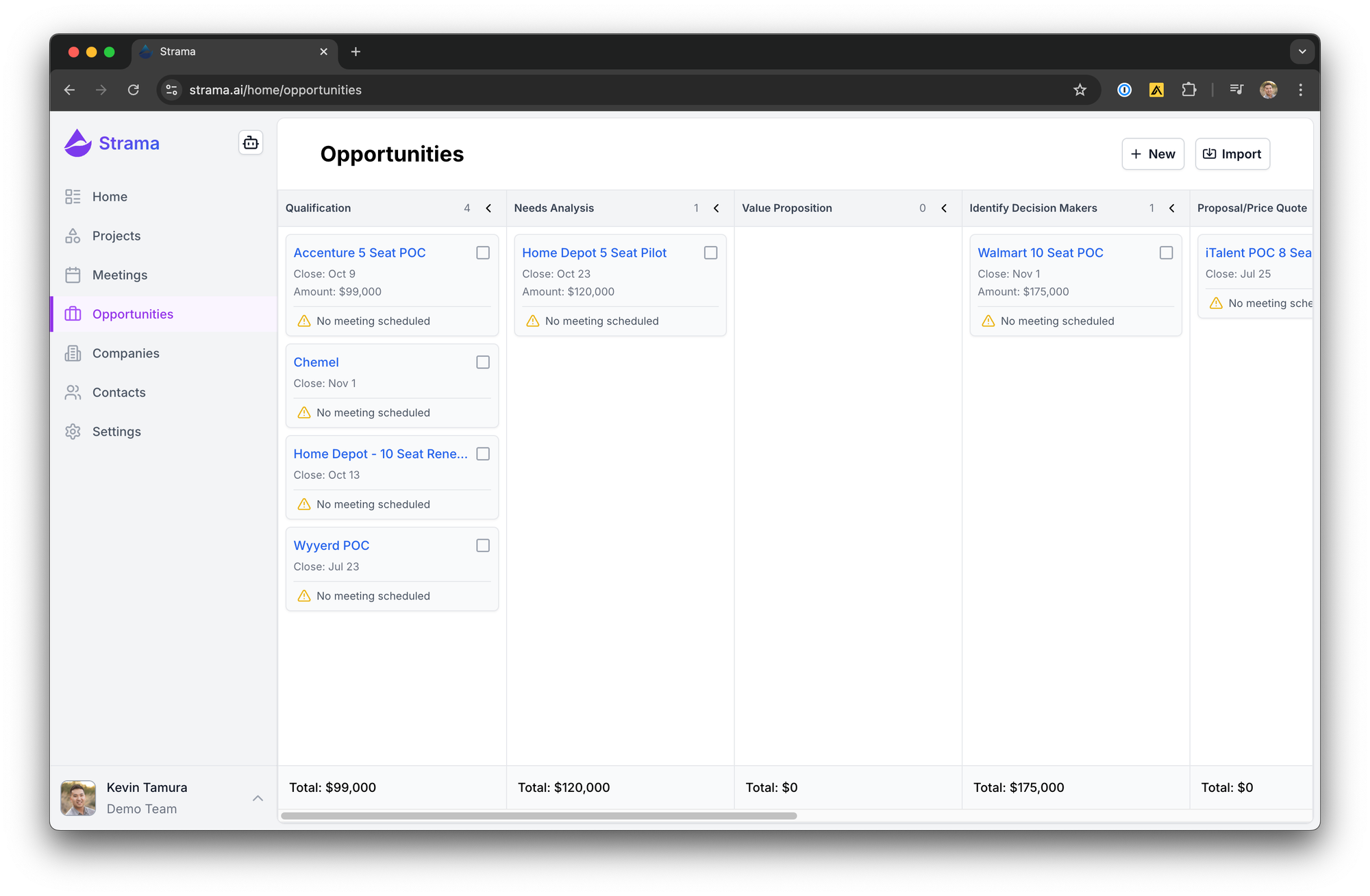1370x896 pixels.
Task: Check the Accenture 5 Seat POC checkbox
Action: point(483,253)
